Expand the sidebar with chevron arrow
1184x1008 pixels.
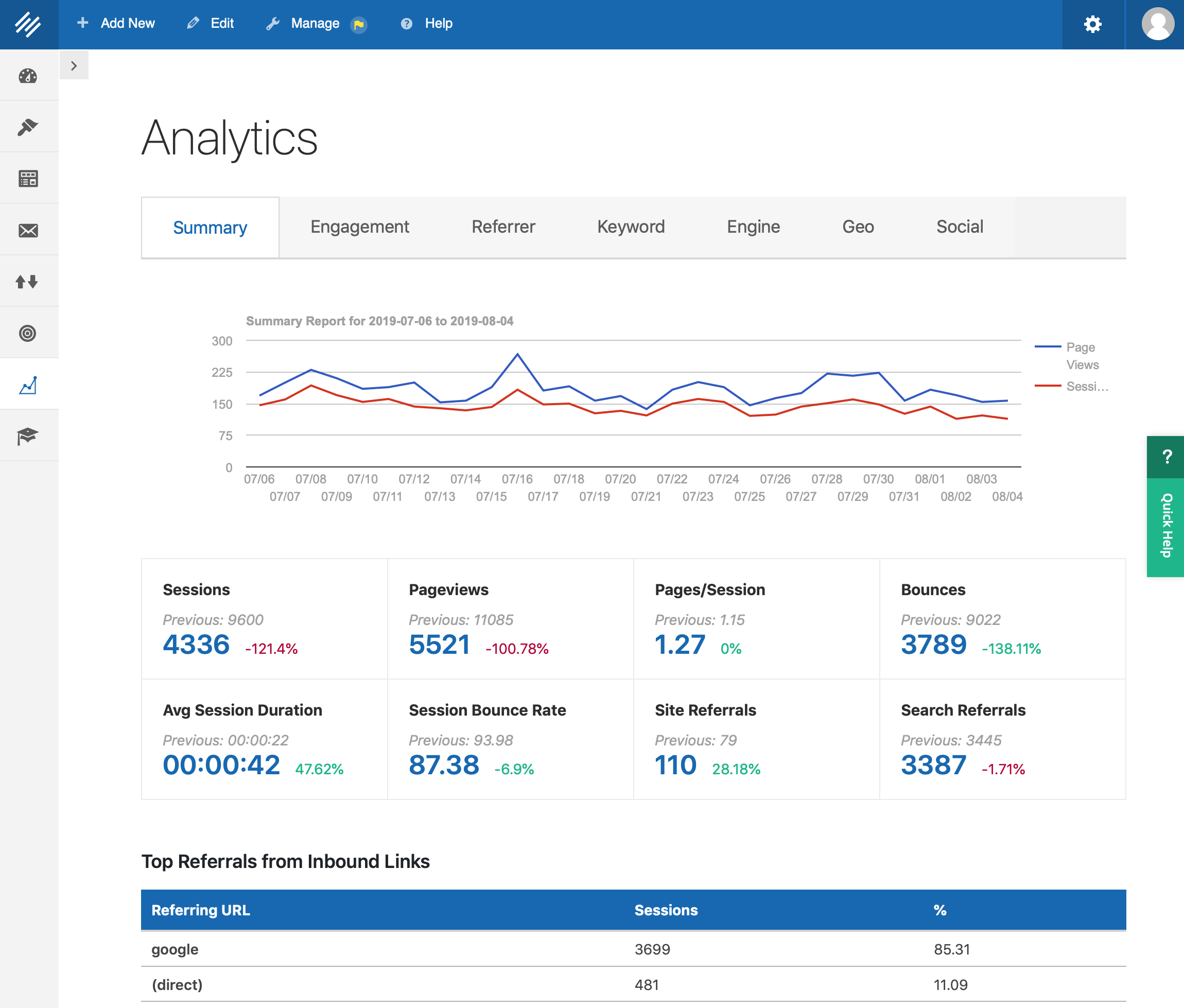[74, 66]
